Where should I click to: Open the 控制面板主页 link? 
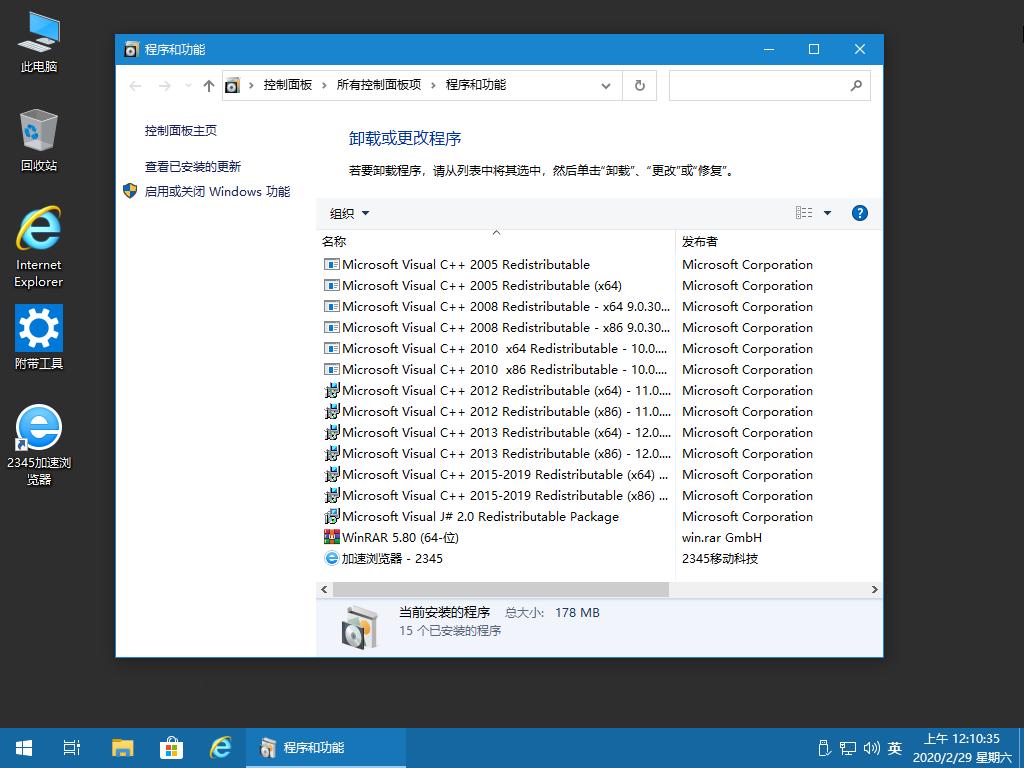pyautogui.click(x=181, y=131)
